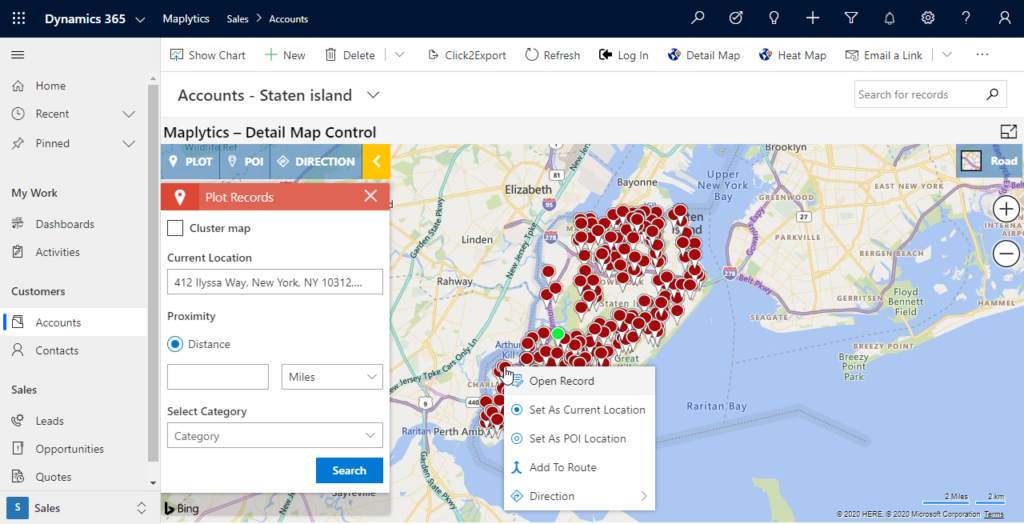Click the Terms link on map

tap(994, 514)
